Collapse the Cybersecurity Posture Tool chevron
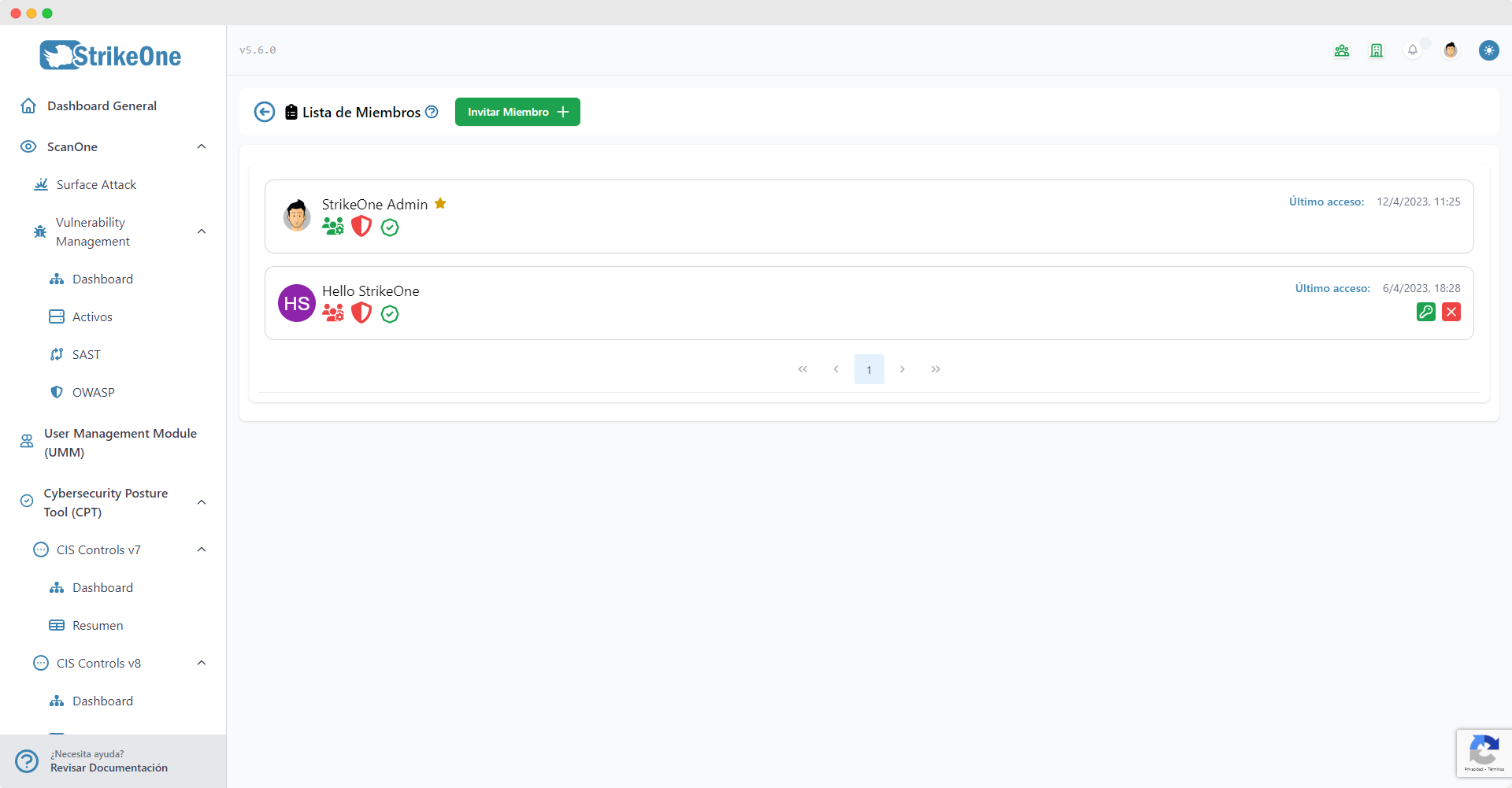 [x=202, y=502]
